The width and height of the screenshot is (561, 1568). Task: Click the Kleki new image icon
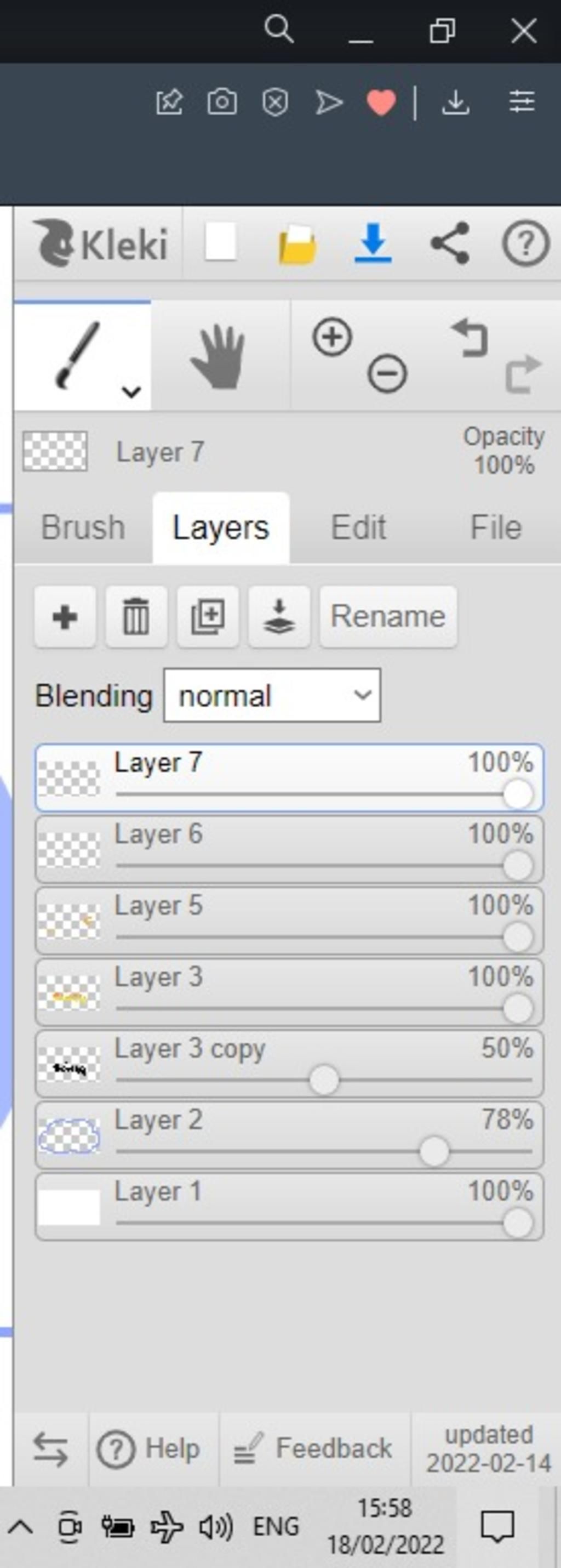220,243
